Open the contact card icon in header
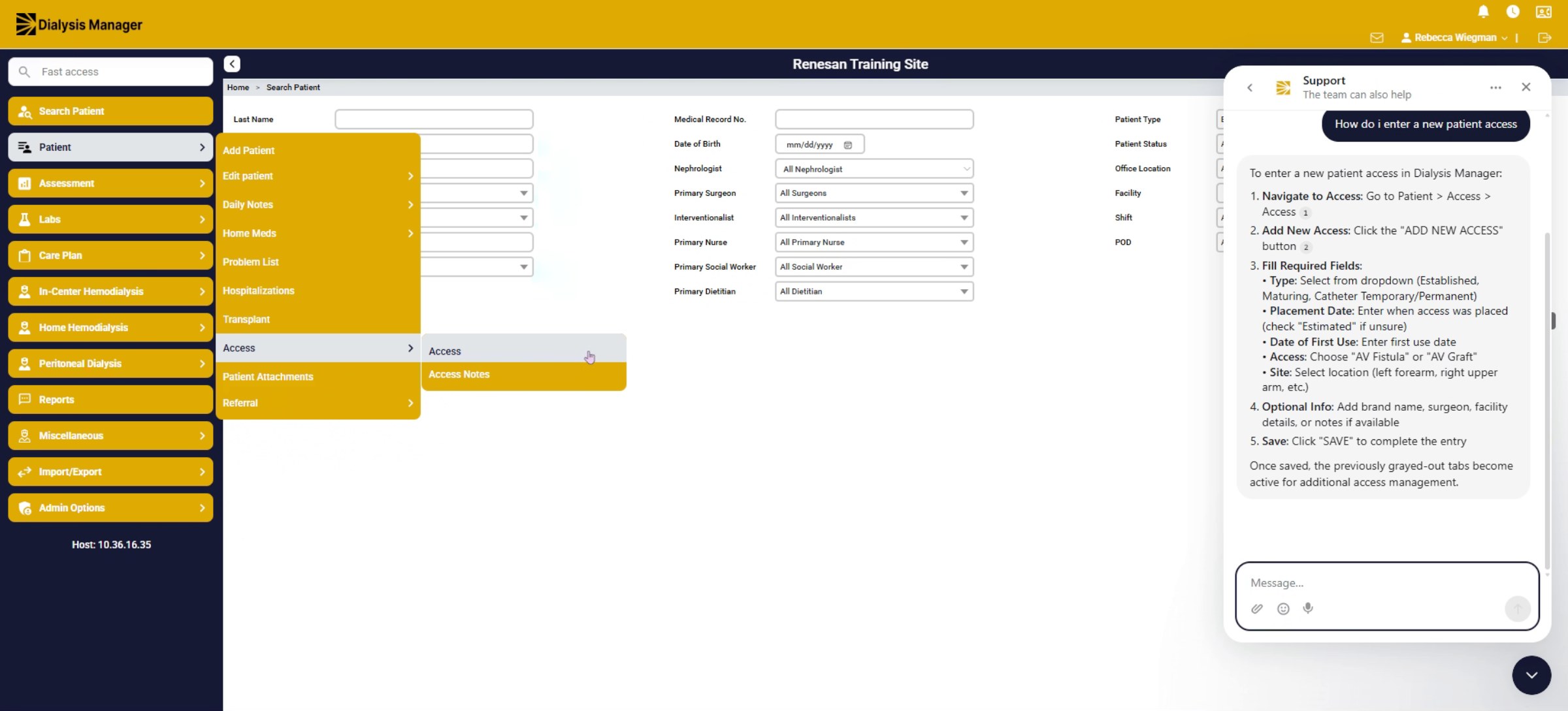The image size is (1568, 711). (x=1544, y=12)
